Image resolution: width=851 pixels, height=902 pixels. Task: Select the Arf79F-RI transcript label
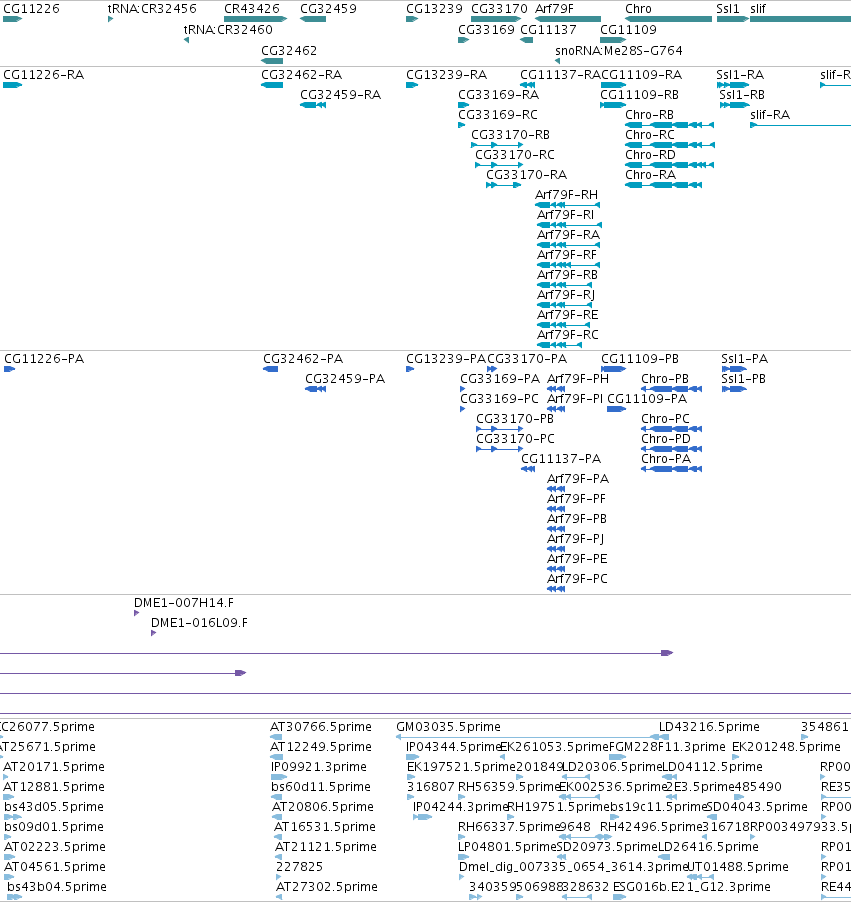pos(565,215)
